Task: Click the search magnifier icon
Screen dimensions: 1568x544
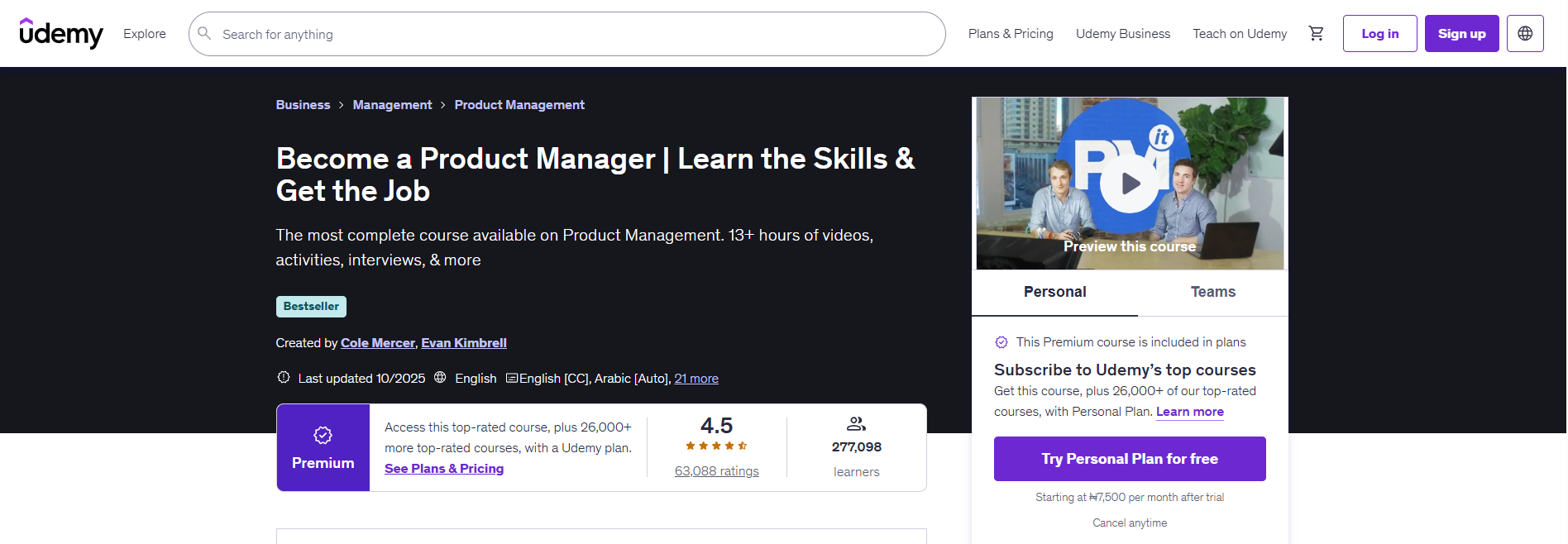Action: pos(204,34)
